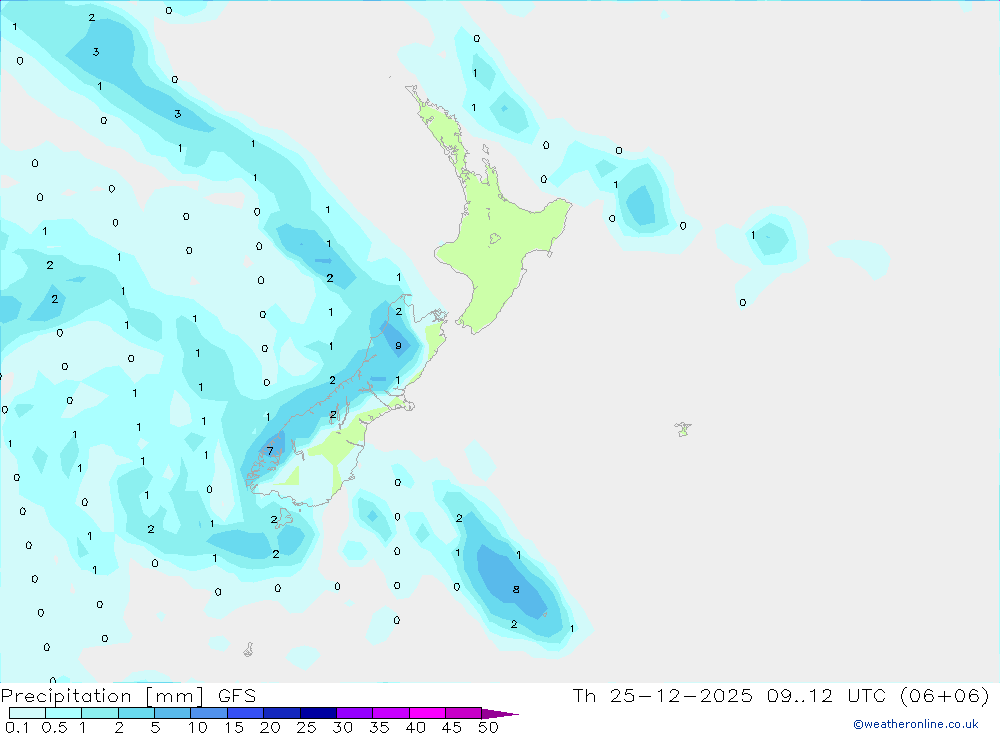
Task: Click the legend scale label "40"
Action: coord(415,727)
